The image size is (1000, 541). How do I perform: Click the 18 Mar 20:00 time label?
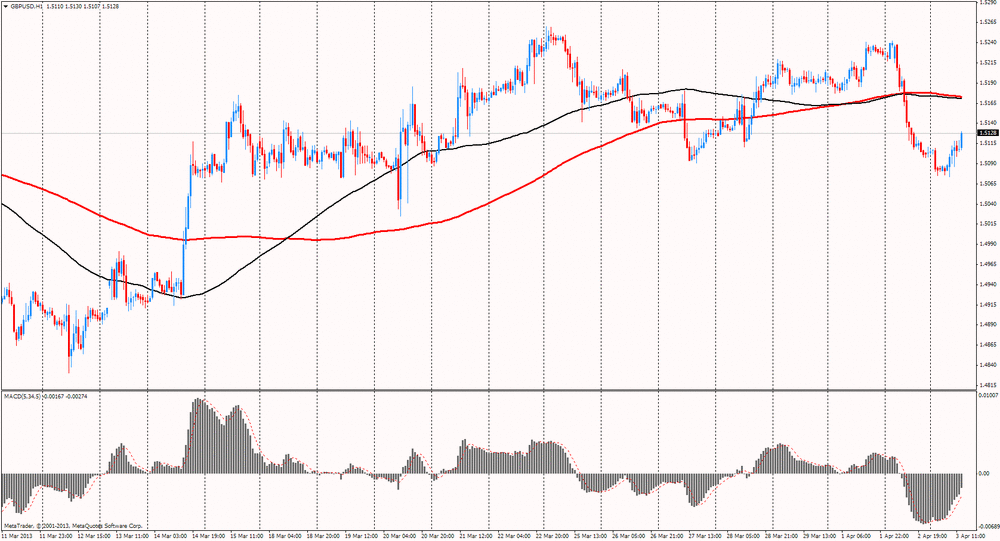click(321, 537)
